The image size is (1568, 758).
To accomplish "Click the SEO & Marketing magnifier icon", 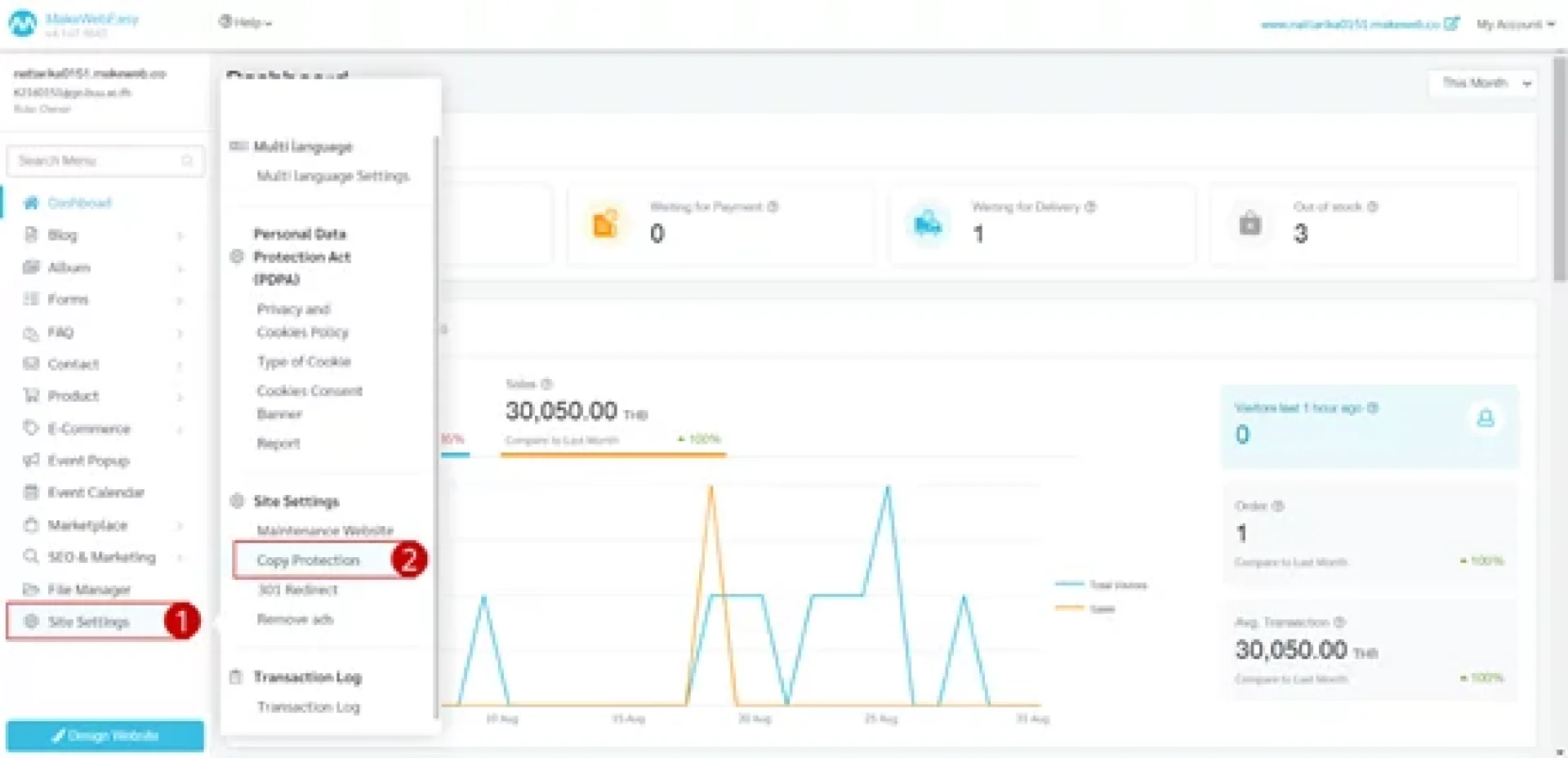I will pos(31,557).
